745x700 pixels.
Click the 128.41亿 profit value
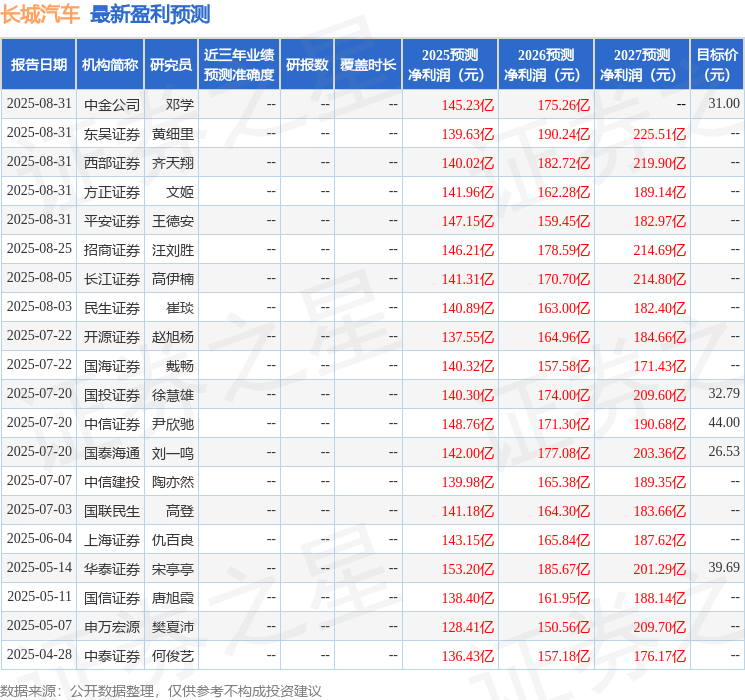(x=468, y=627)
